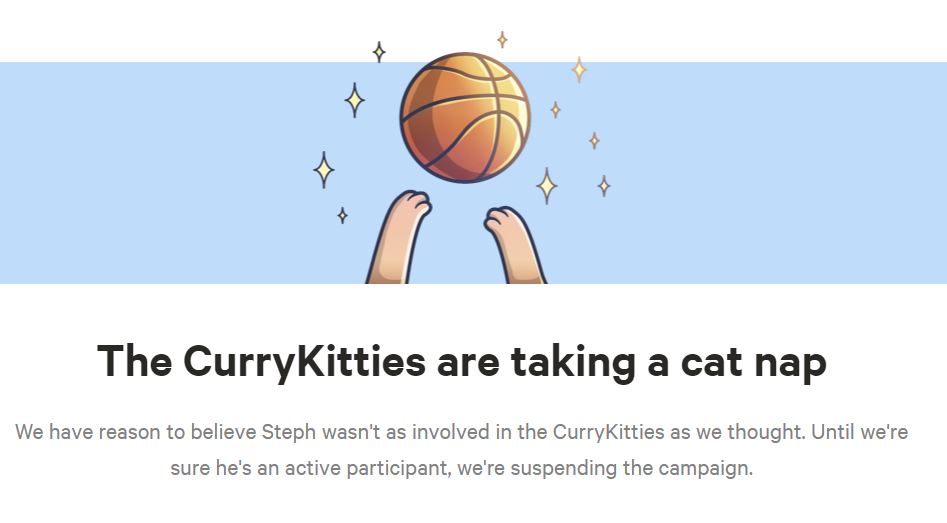Select large yellow sparkle immediately left of basketball
The image size is (947, 523).
tap(354, 100)
